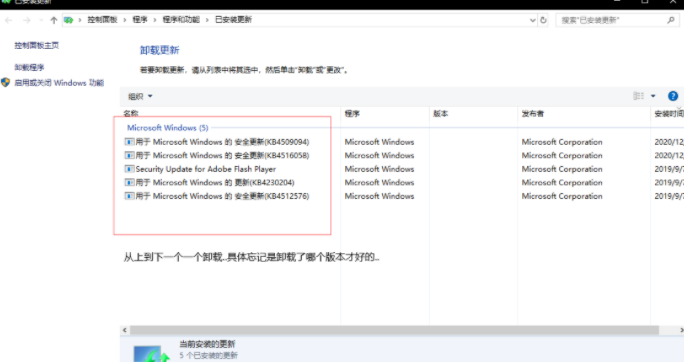Select 程序和功能 breadcrumb in address bar
The height and width of the screenshot is (362, 684).
pos(181,20)
